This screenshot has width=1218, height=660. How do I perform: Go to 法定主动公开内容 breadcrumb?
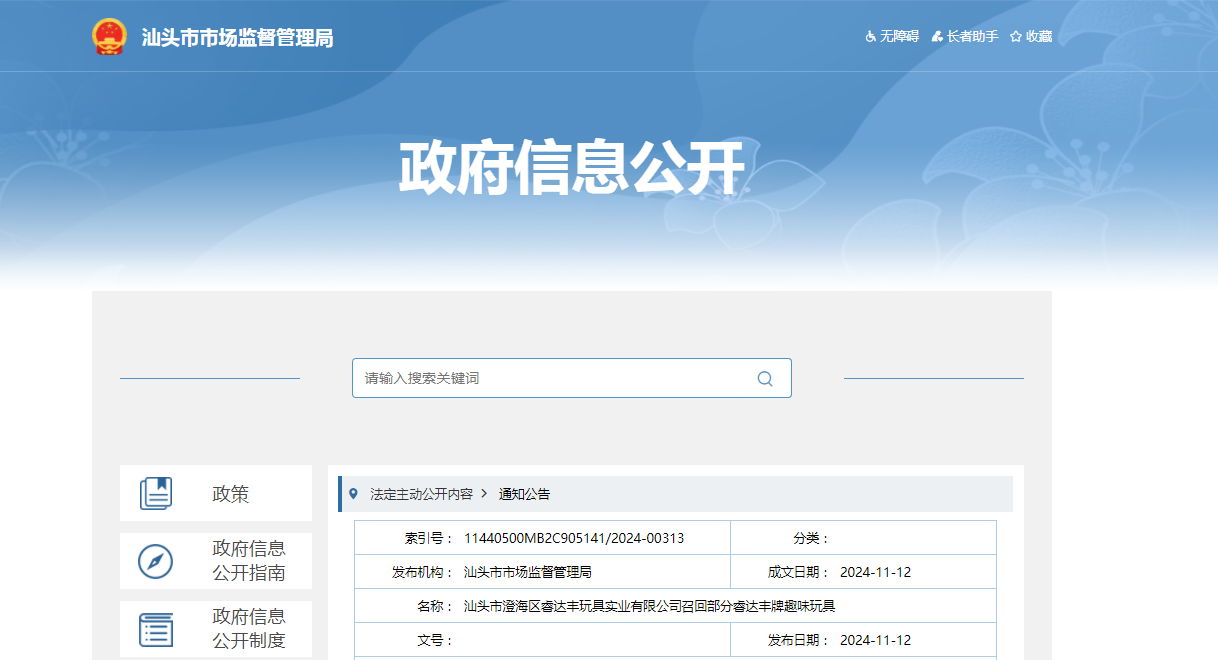[x=421, y=494]
